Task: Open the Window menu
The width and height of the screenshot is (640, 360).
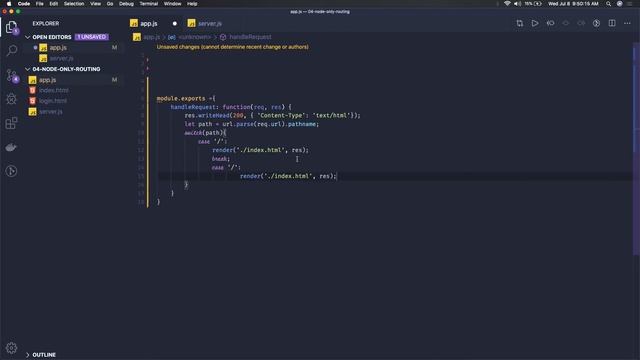Action: [x=172, y=4]
